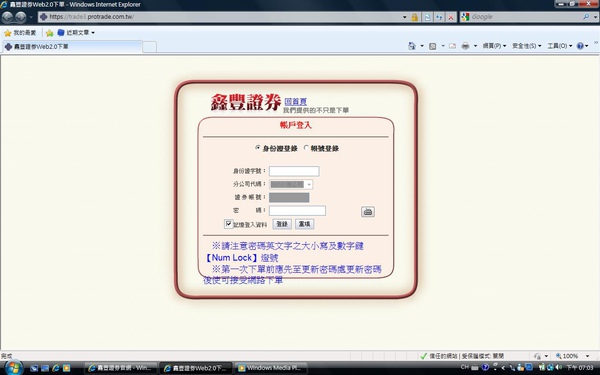Screen dimensions: 600x375
Task: Switch to Windows Media Player taskbar button
Action: click(271, 368)
